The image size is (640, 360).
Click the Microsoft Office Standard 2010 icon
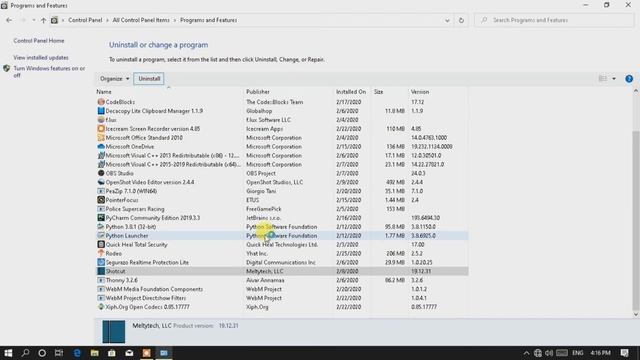click(x=101, y=138)
